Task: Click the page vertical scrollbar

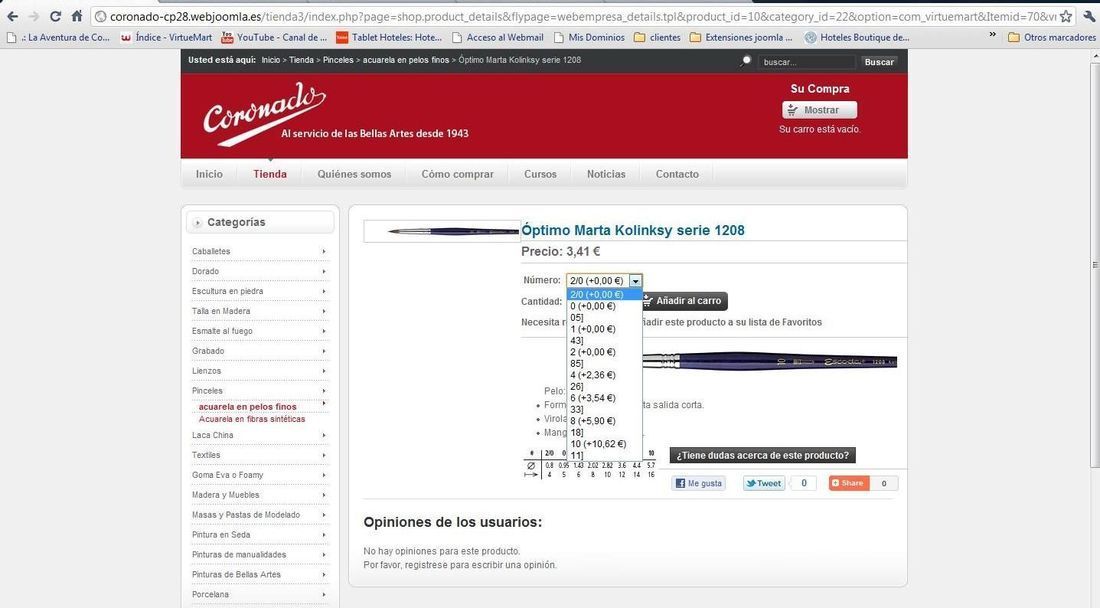Action: pyautogui.click(x=1094, y=266)
